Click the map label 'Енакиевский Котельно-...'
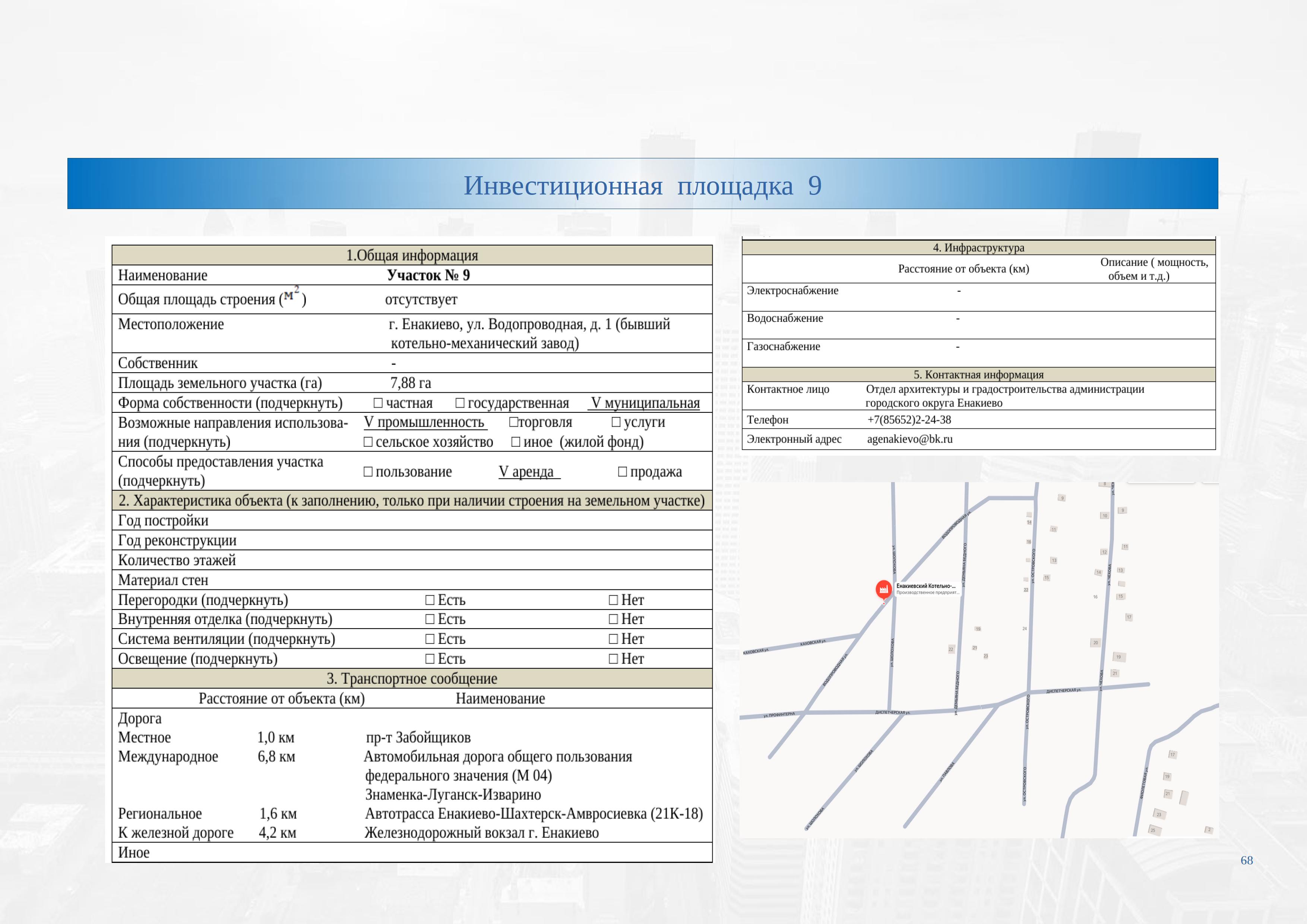The height and width of the screenshot is (924, 1307). click(x=925, y=586)
